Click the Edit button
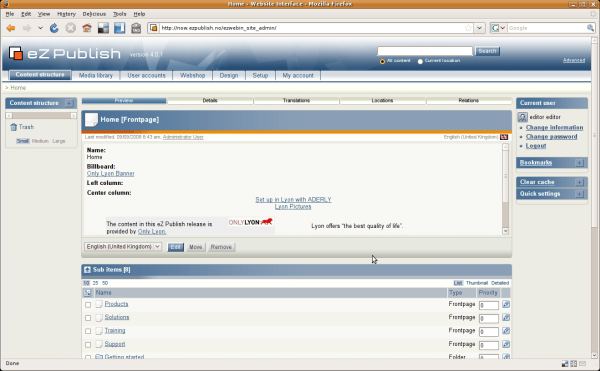The image size is (600, 371). [x=176, y=247]
